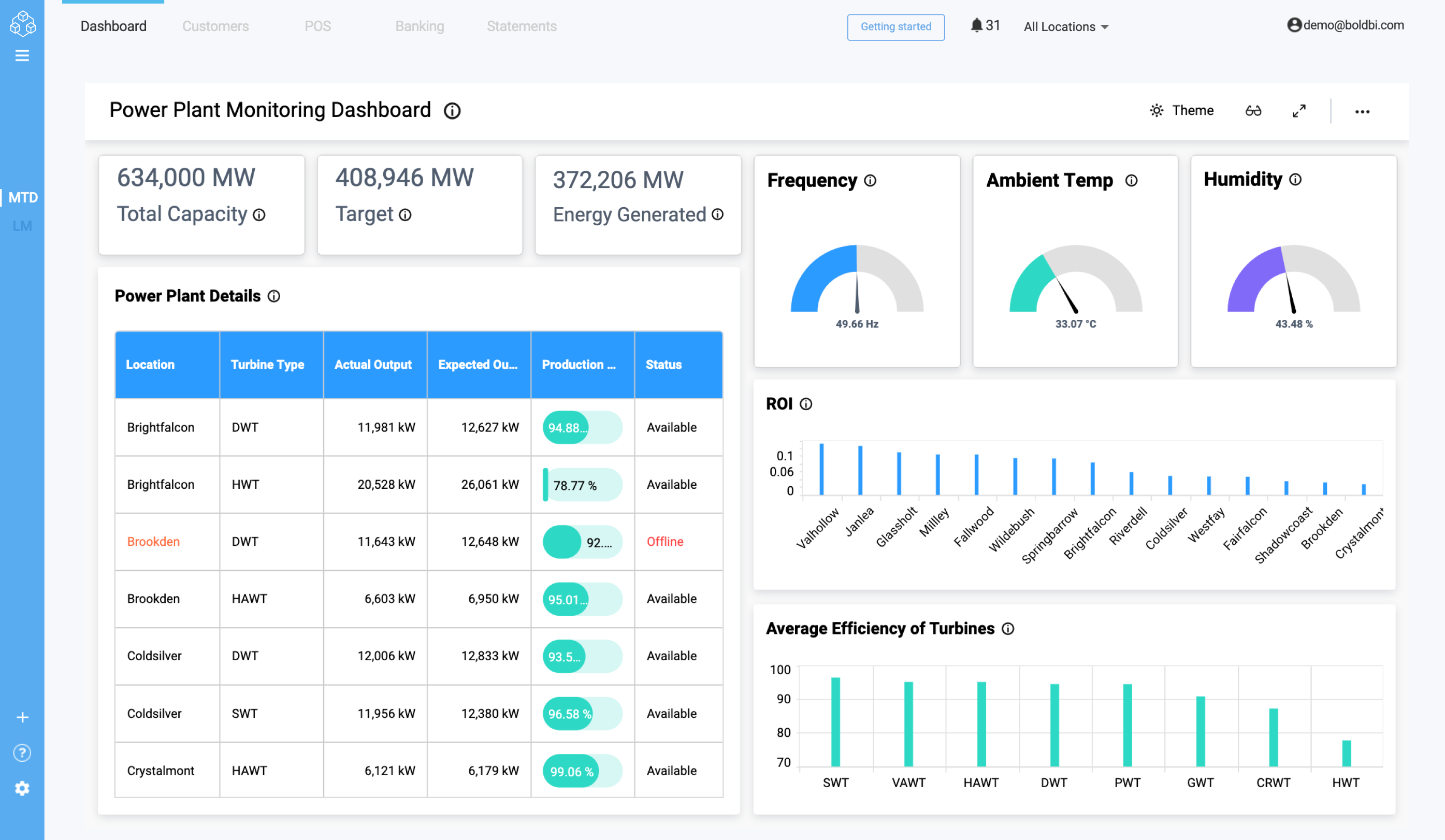Click the Getting started button
This screenshot has width=1445, height=840.
[895, 27]
